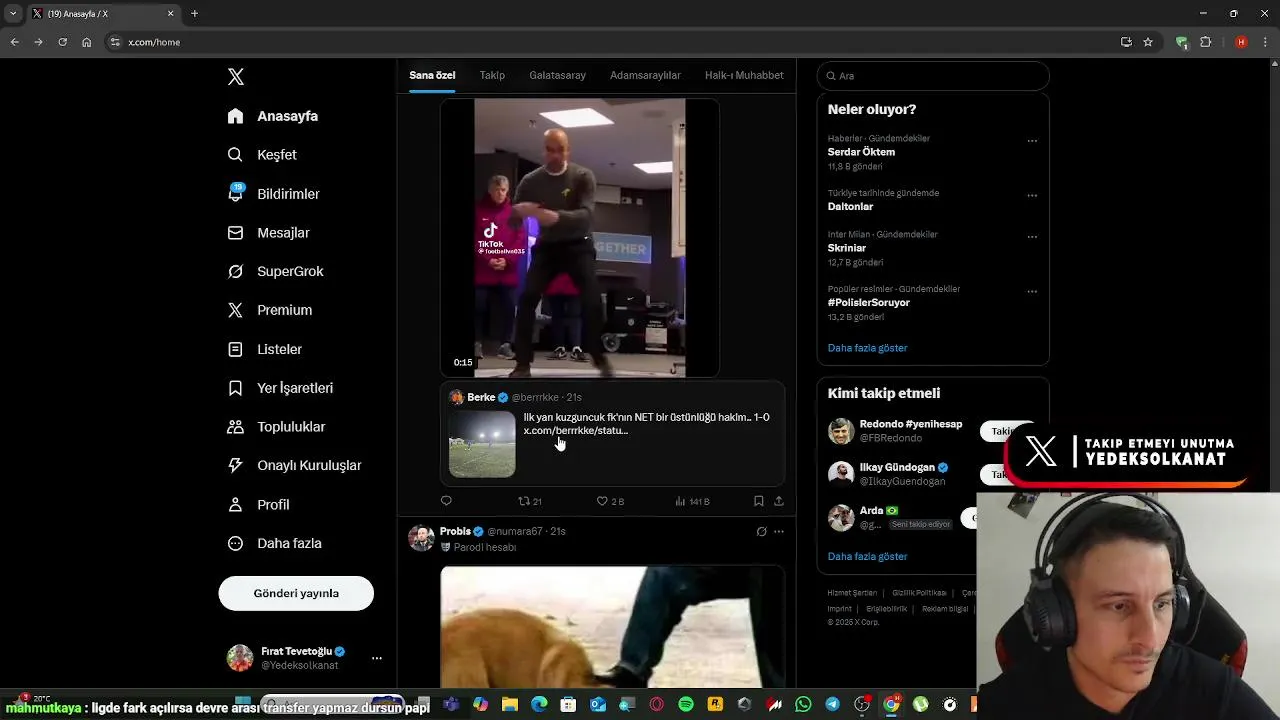Click Gizlilik Politikası footer link

click(x=919, y=593)
